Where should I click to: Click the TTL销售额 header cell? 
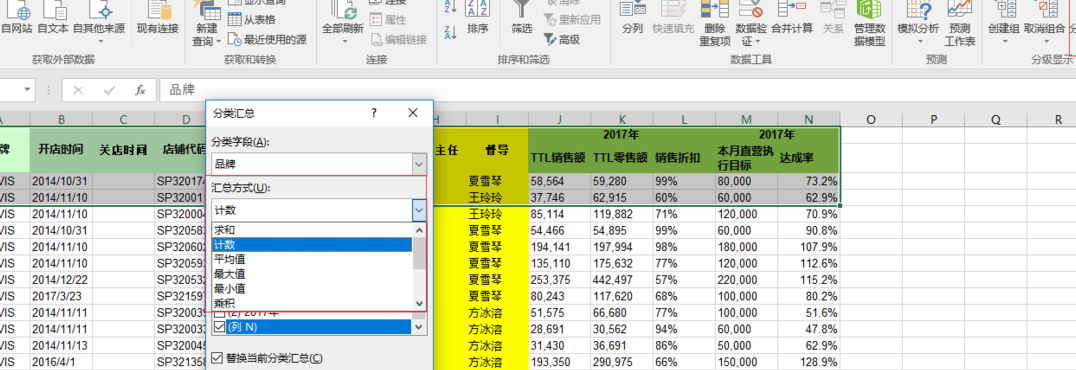tap(558, 157)
